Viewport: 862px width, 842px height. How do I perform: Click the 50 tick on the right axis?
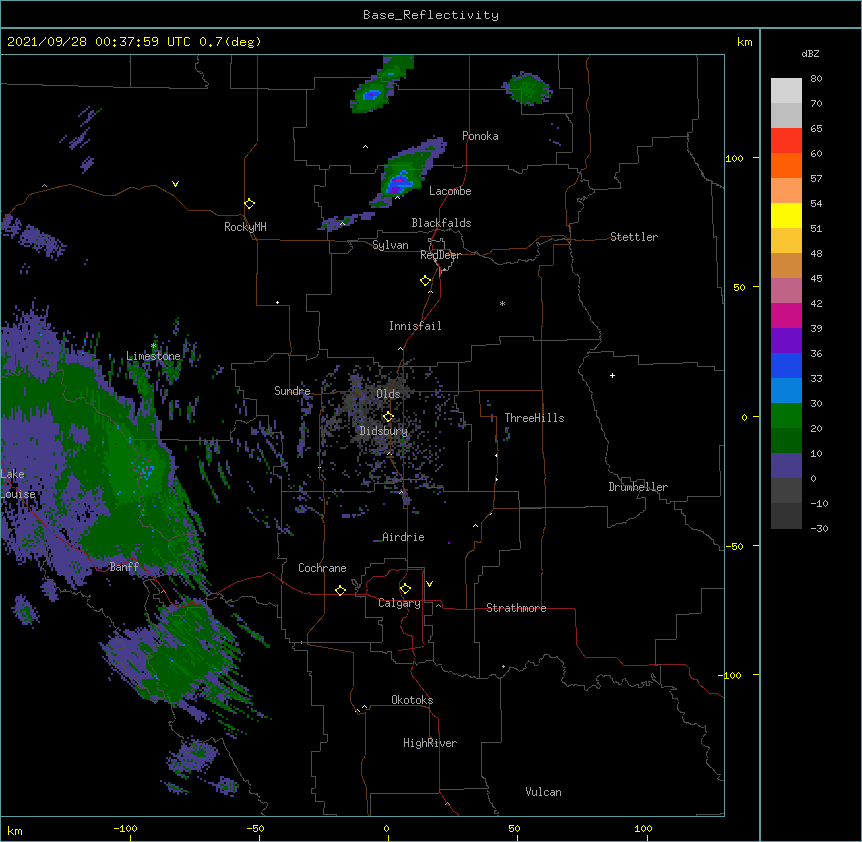(739, 287)
